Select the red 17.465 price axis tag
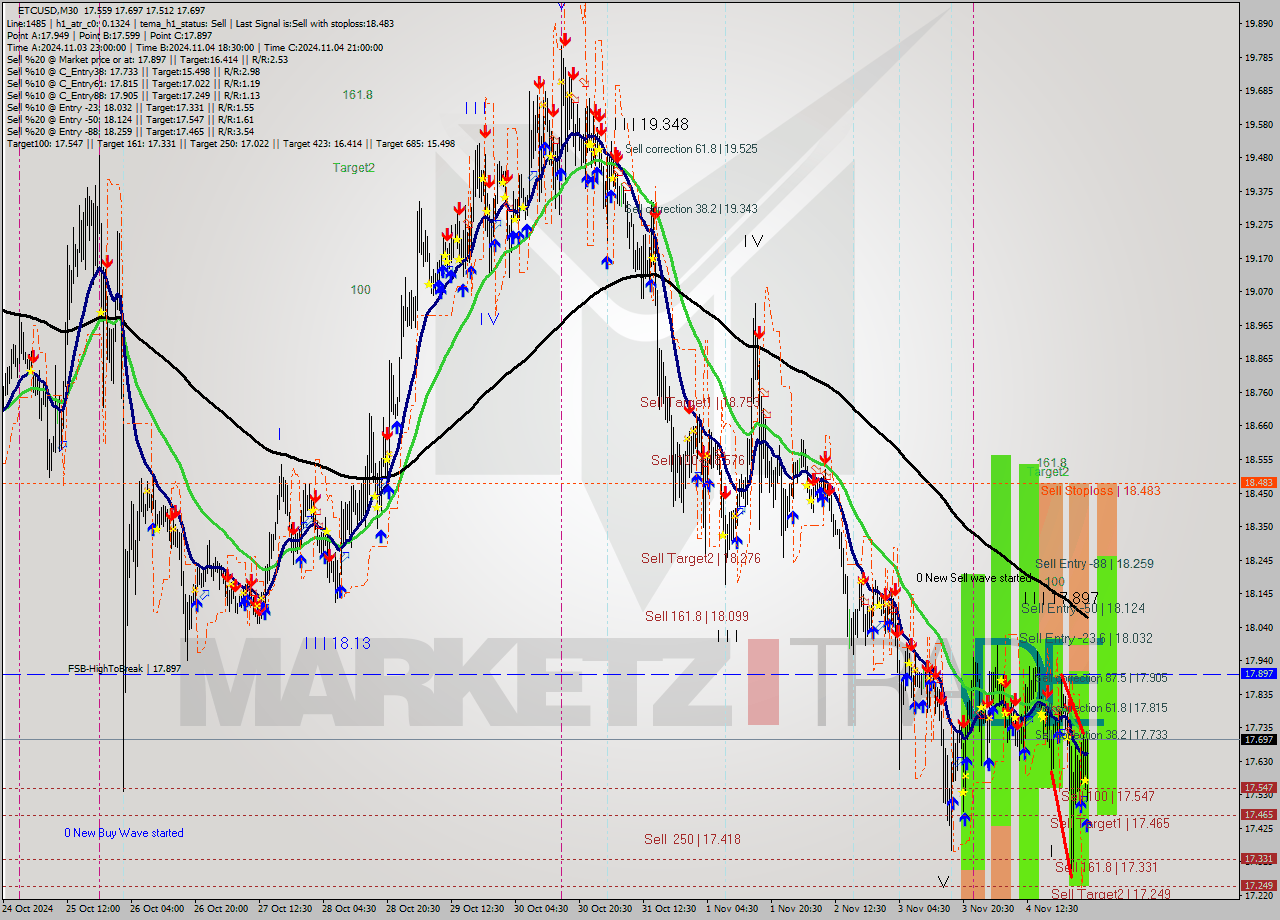The height and width of the screenshot is (920, 1280). pyautogui.click(x=1259, y=814)
